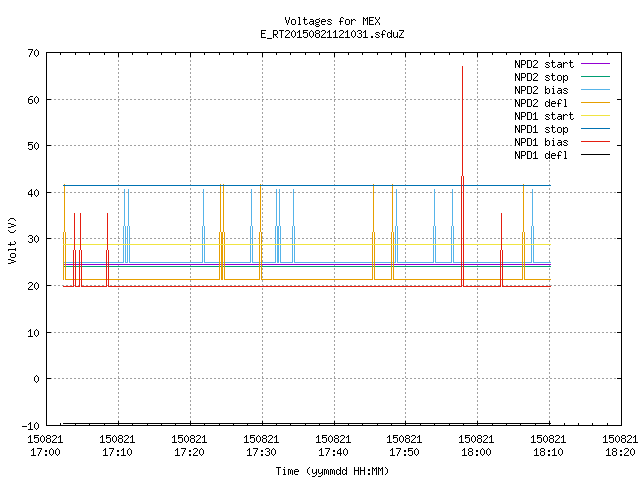Click the black NPD1 defl legend line

(595, 155)
